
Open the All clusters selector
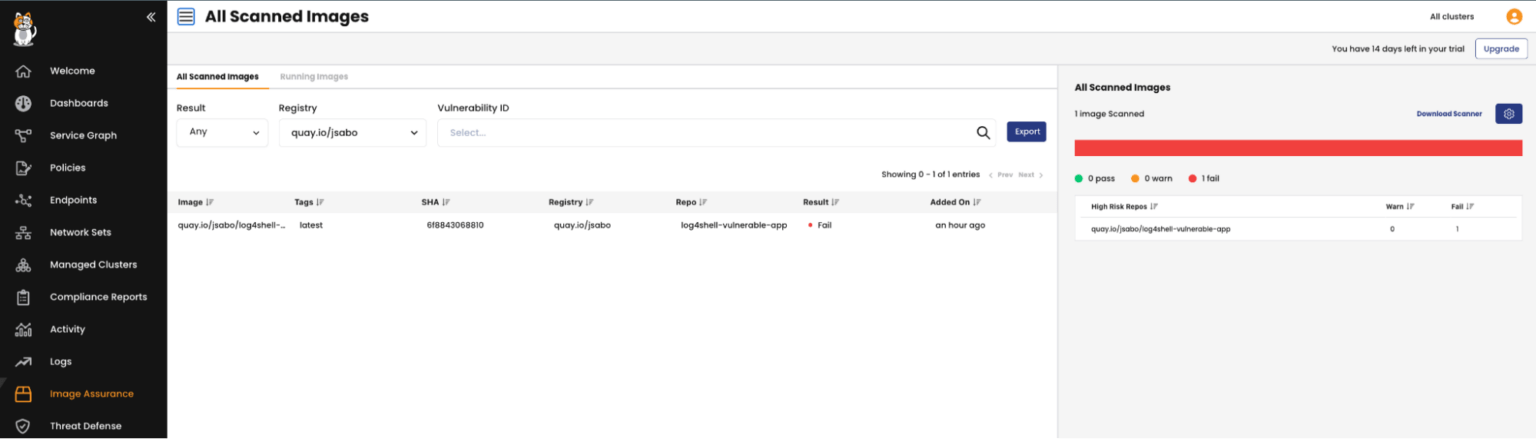(1451, 16)
